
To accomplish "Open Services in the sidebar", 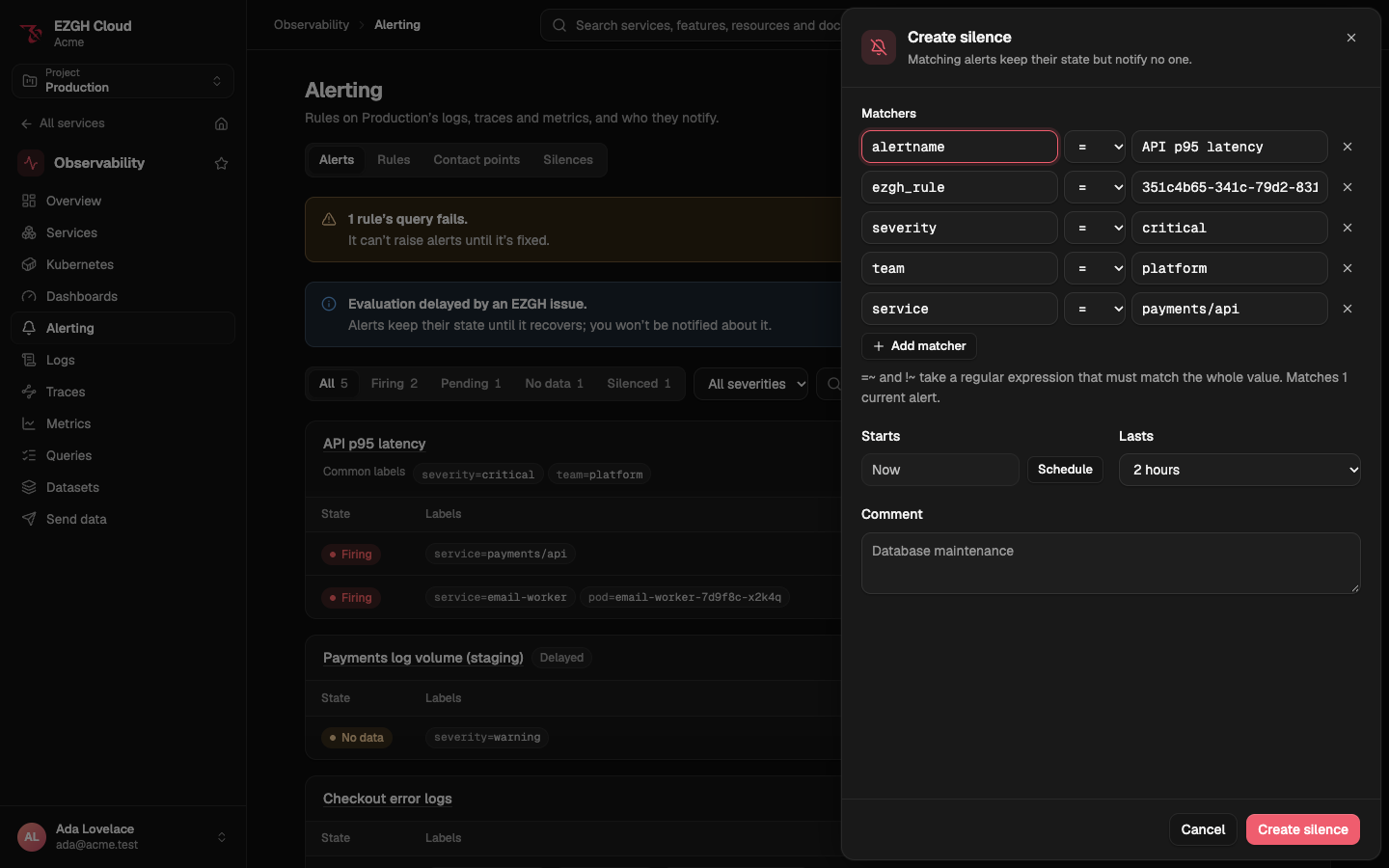I will pos(123,232).
